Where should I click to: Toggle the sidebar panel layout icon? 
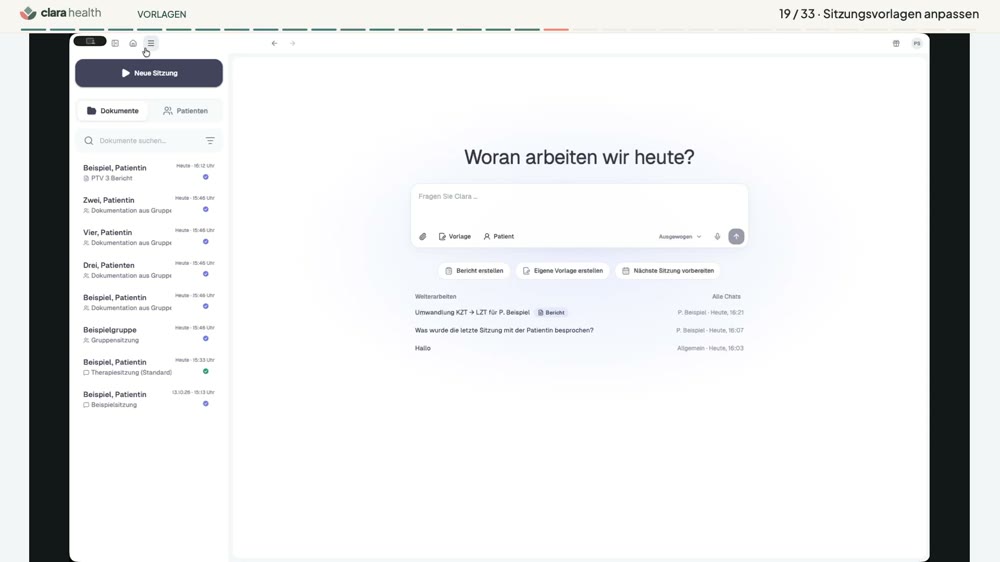click(x=115, y=43)
